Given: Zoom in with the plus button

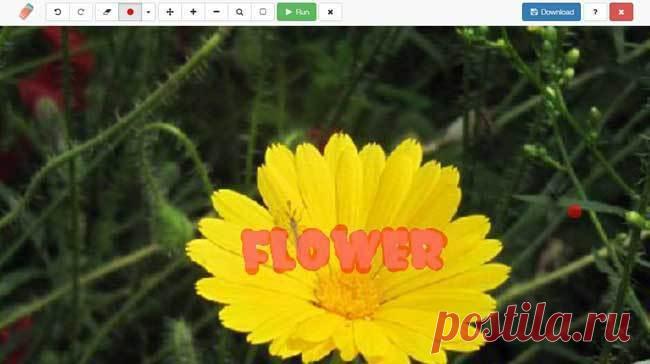Looking at the screenshot, I should 193,12.
